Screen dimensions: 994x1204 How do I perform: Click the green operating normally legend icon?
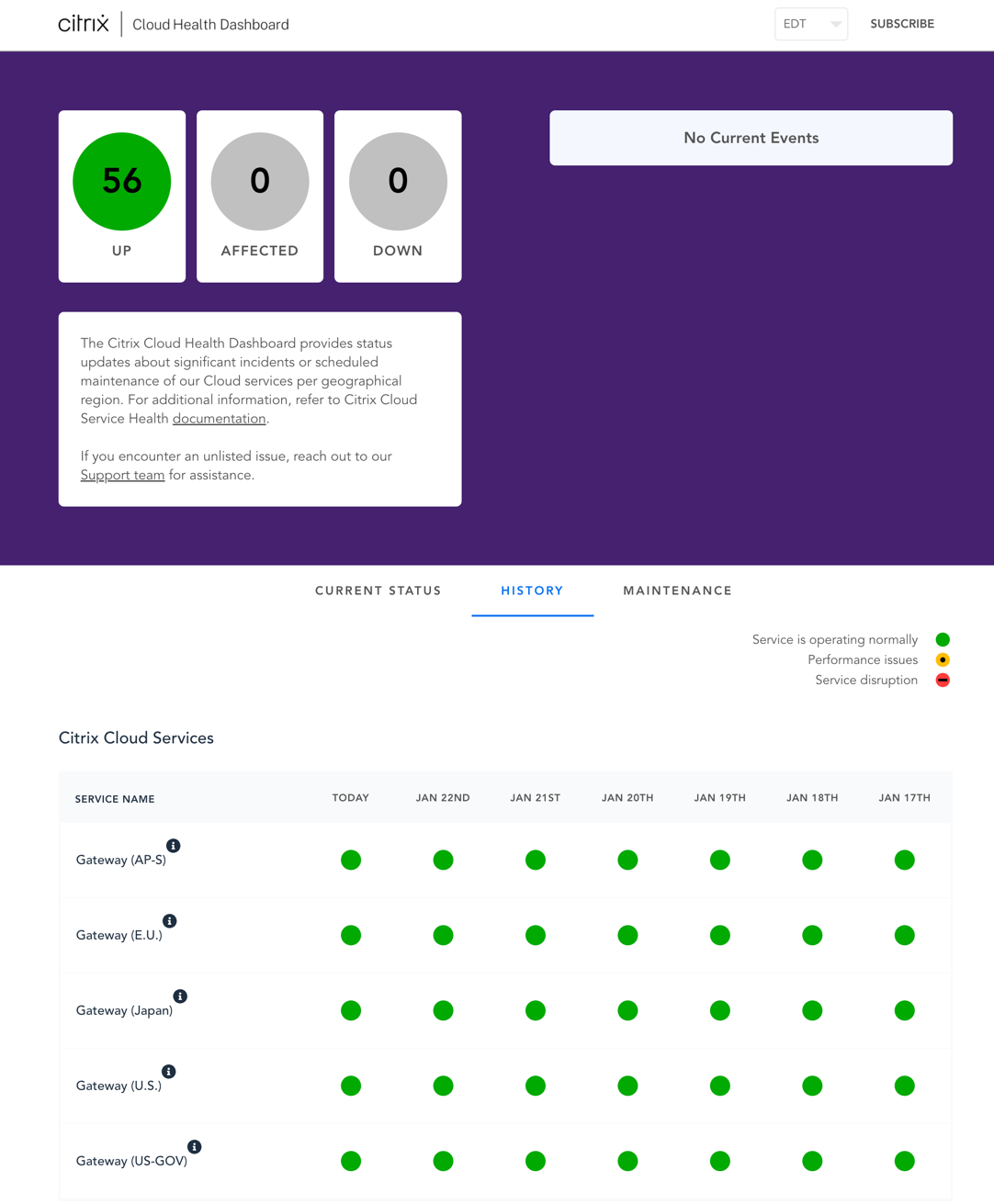point(943,639)
